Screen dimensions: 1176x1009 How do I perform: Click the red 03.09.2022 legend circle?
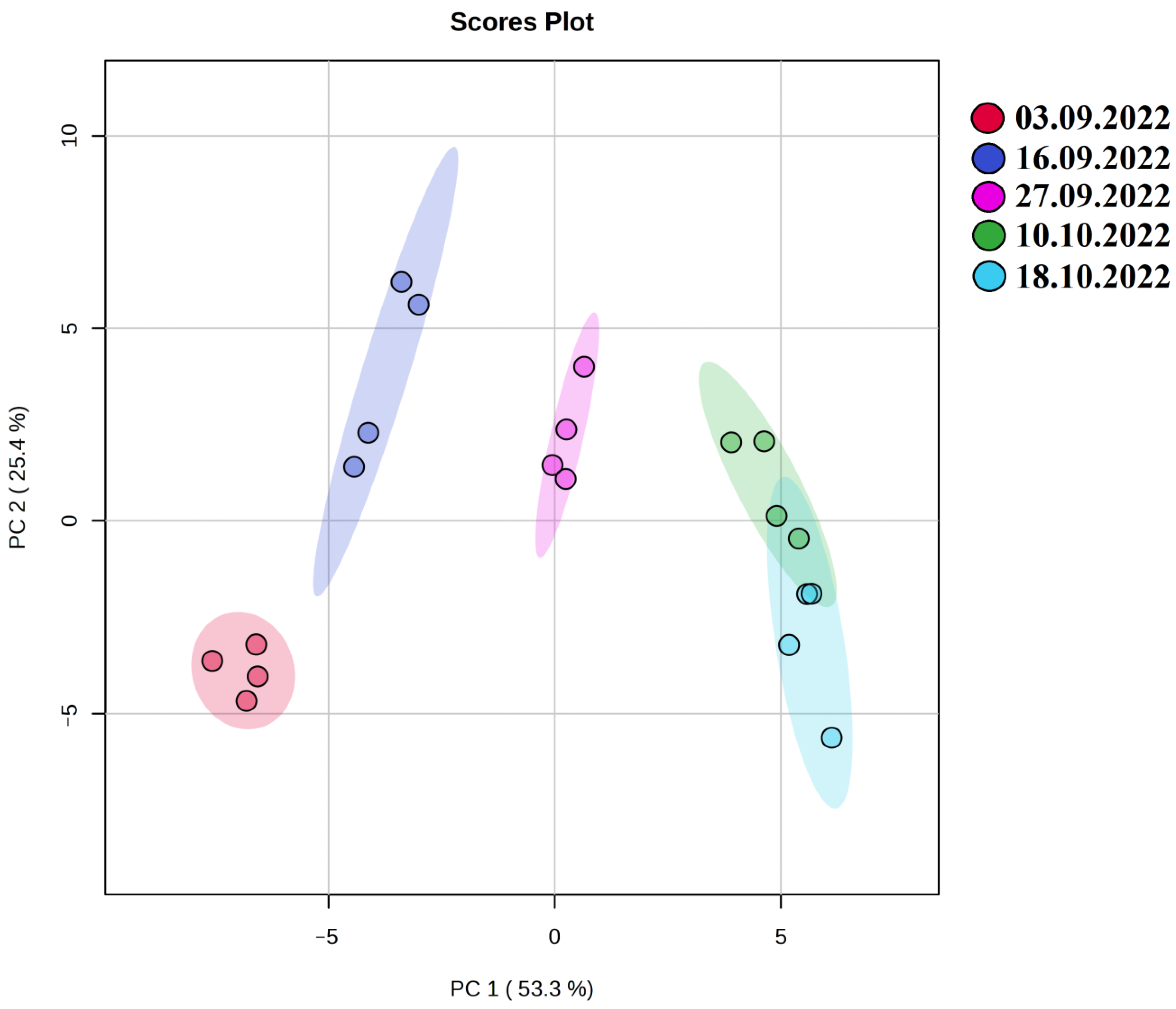[x=988, y=119]
